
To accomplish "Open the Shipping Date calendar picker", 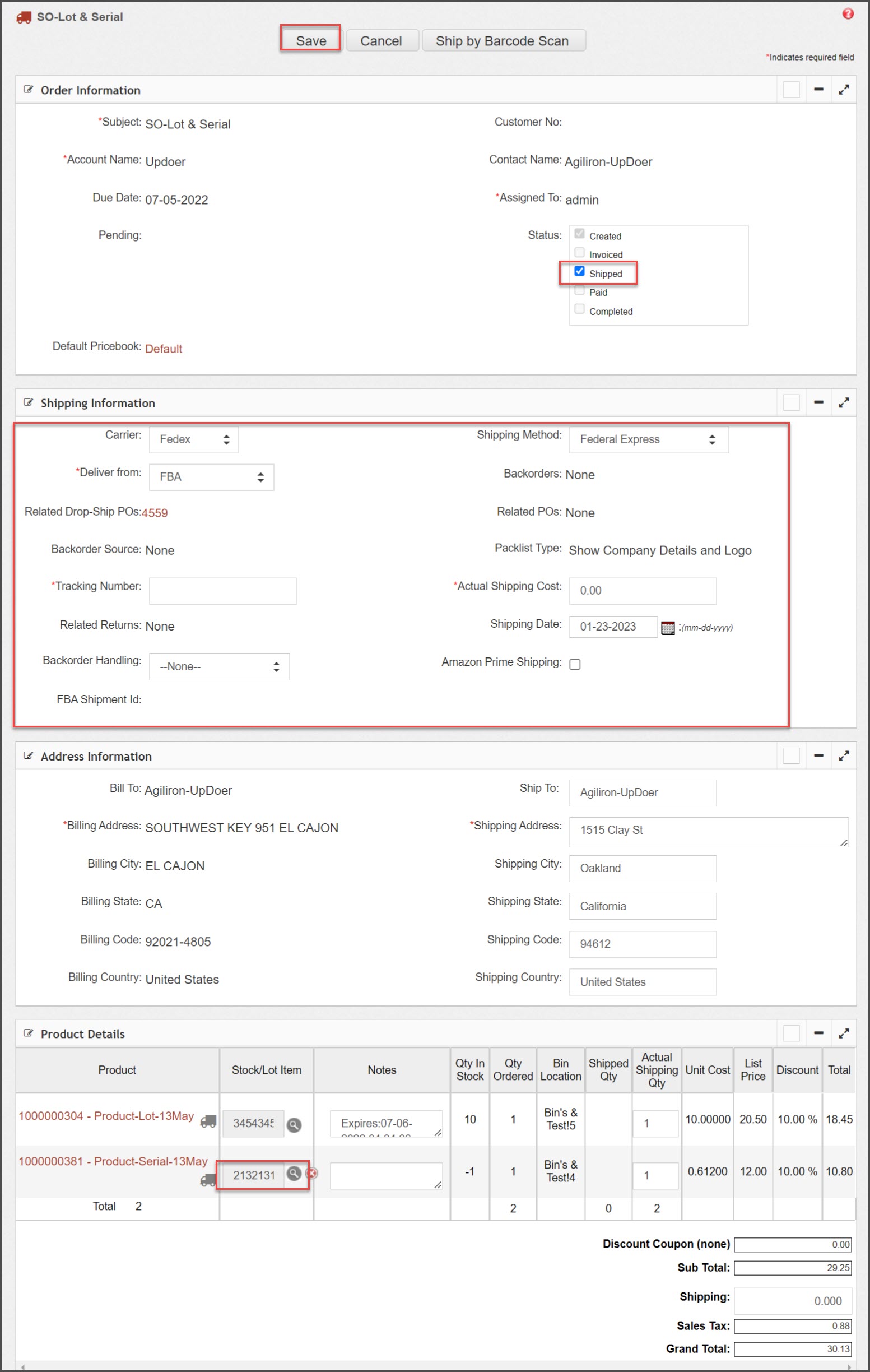I will (667, 628).
